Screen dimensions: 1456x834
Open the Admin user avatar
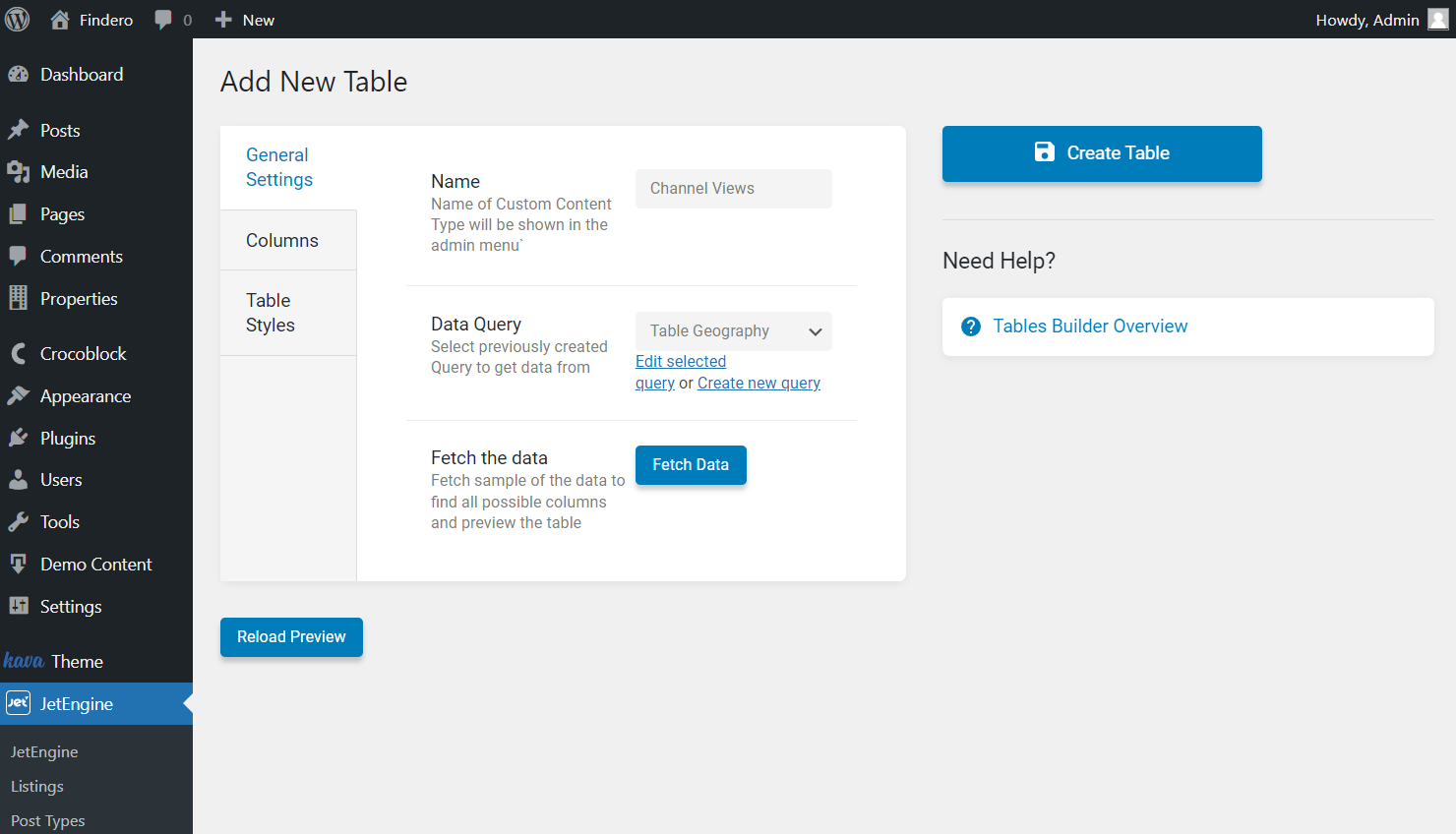coord(1437,20)
